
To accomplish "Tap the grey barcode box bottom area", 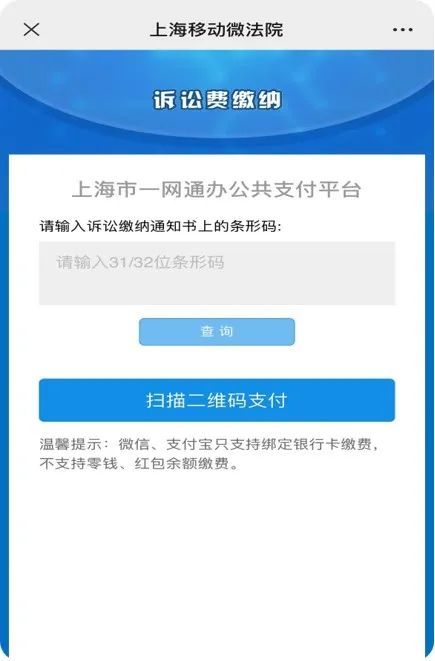I will [x=217, y=291].
